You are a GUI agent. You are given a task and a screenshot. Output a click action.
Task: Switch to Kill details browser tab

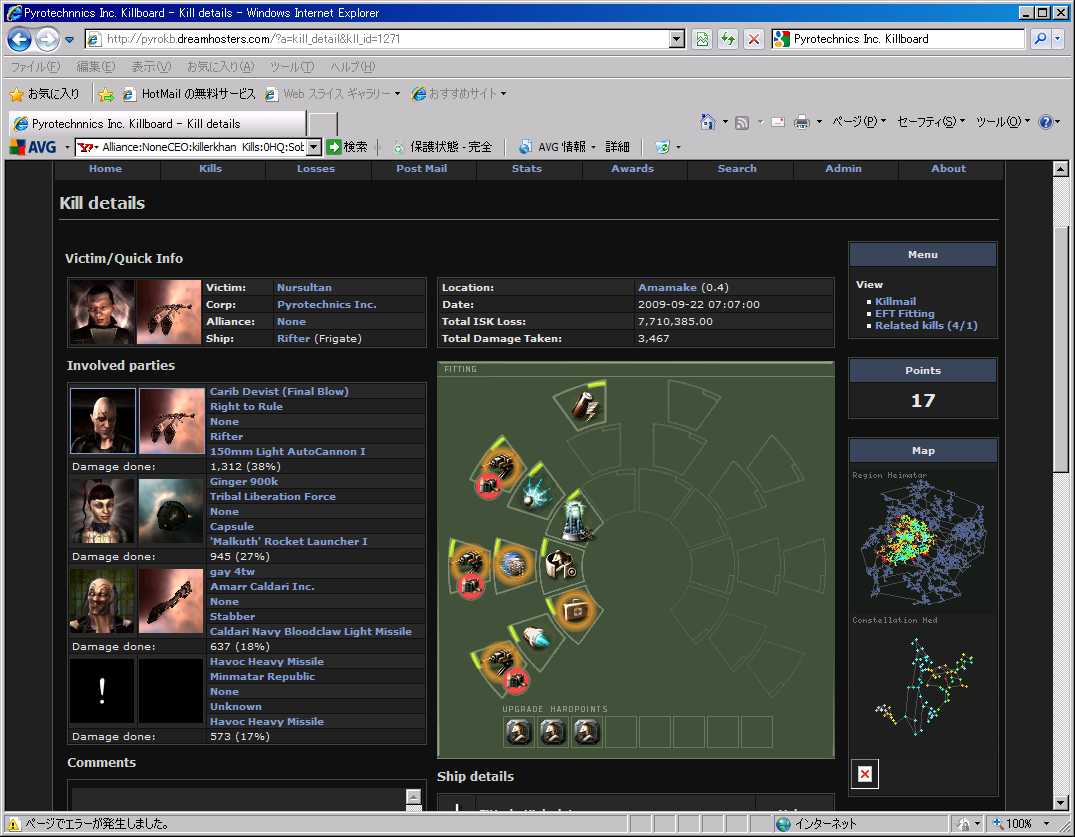158,123
